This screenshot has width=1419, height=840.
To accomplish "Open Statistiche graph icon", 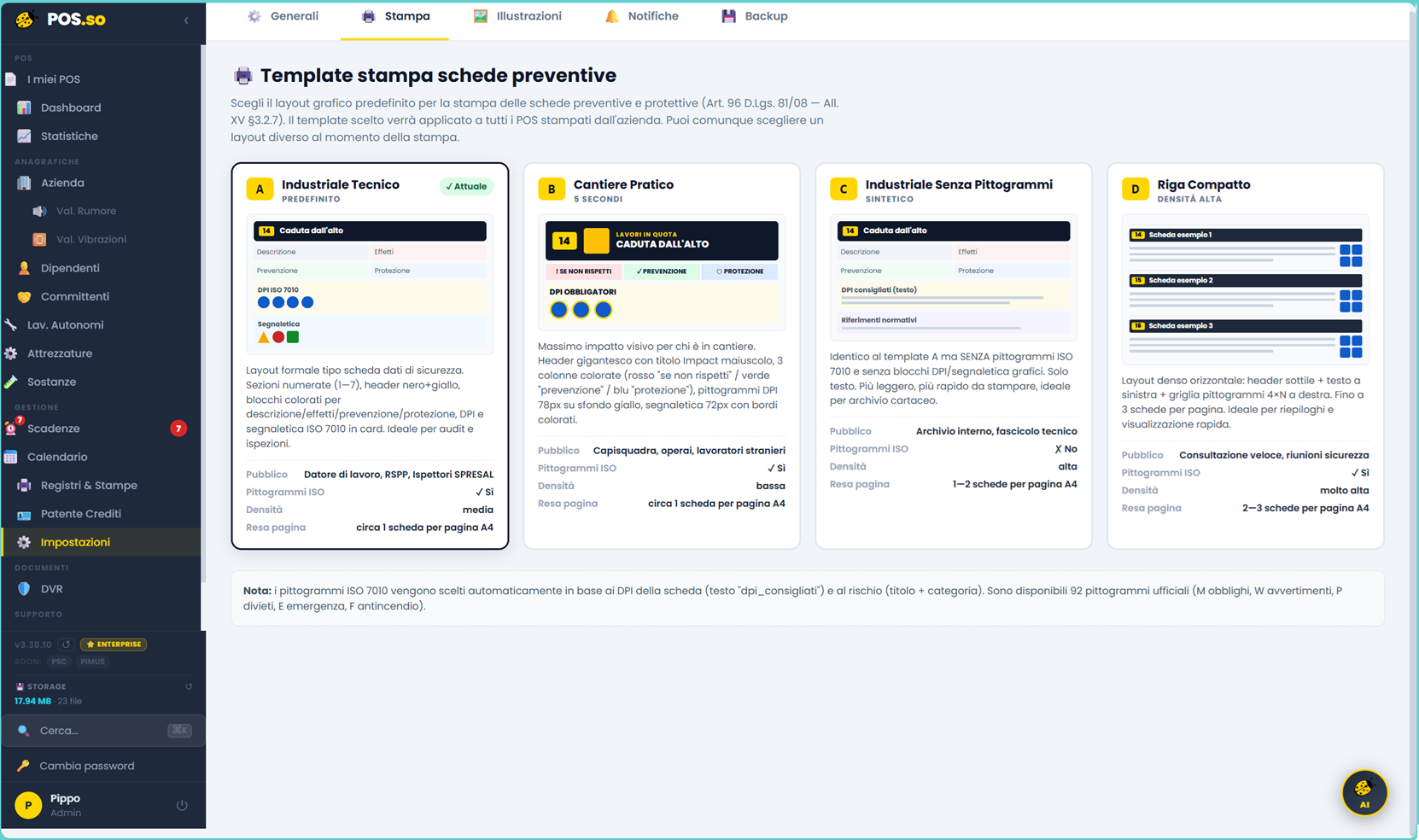I will (x=24, y=136).
